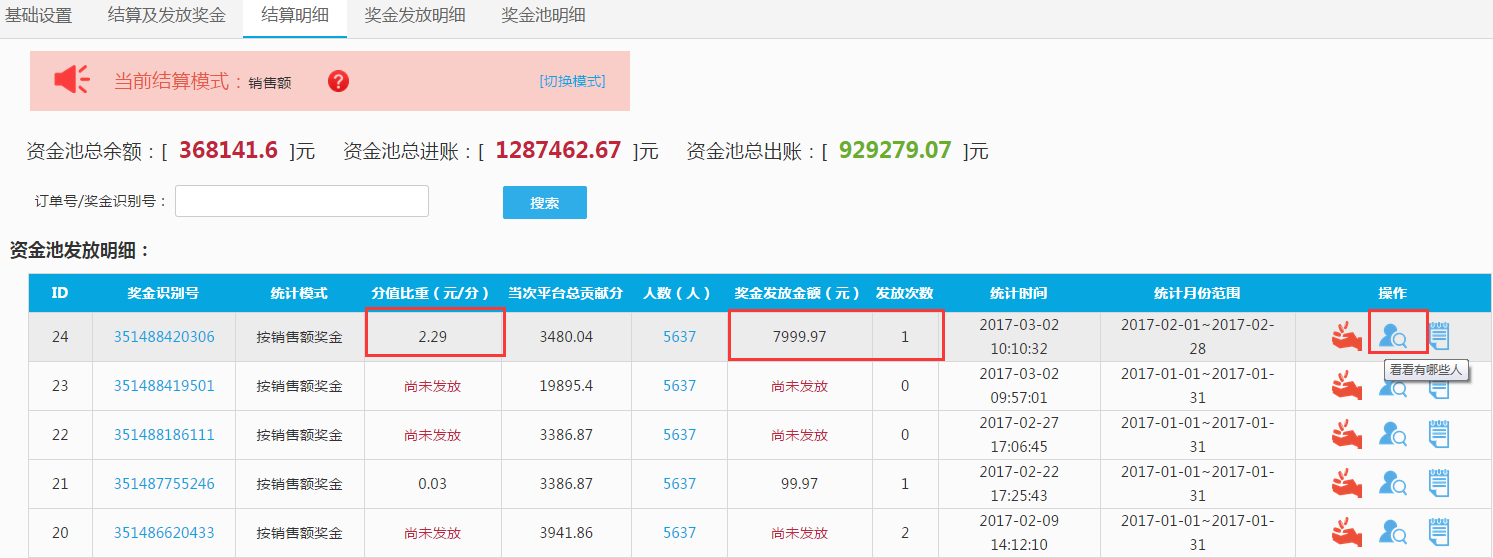Click 按销售额奖金 cell in ID 21 row
Viewport: 1493px width, 558px height.
(x=299, y=484)
